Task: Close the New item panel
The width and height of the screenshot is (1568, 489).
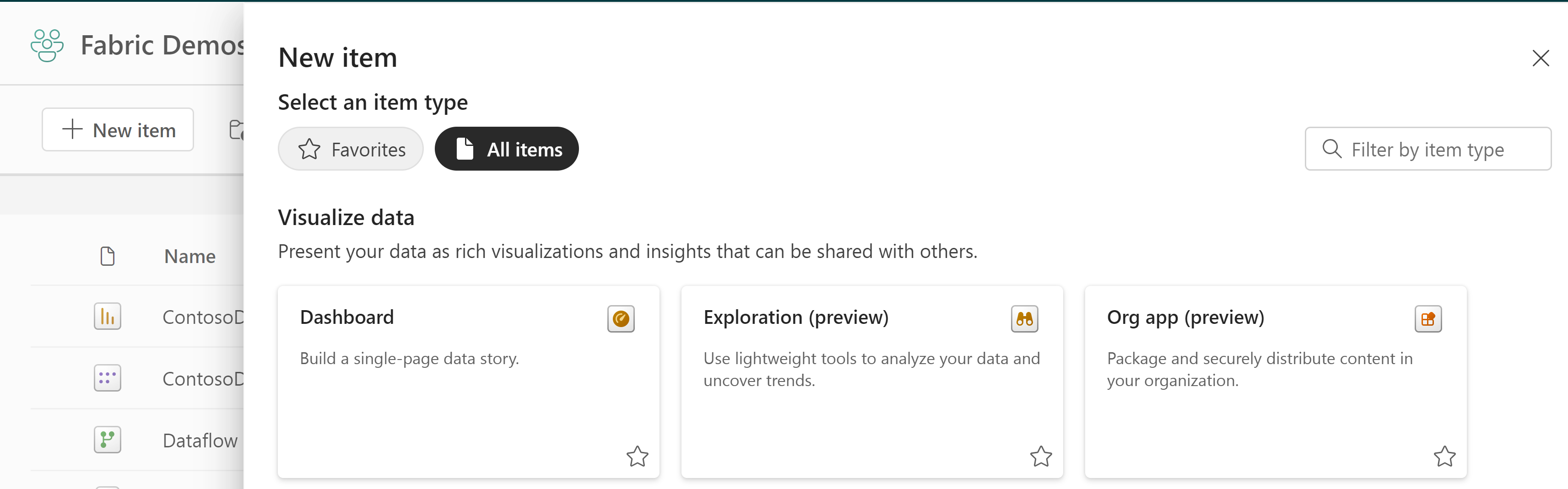Action: [1540, 59]
